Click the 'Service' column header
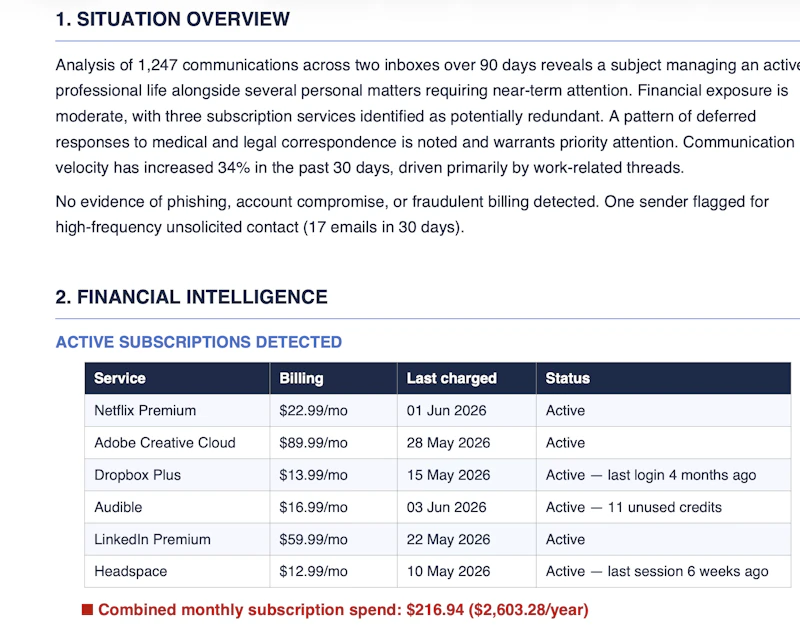 (x=177, y=378)
